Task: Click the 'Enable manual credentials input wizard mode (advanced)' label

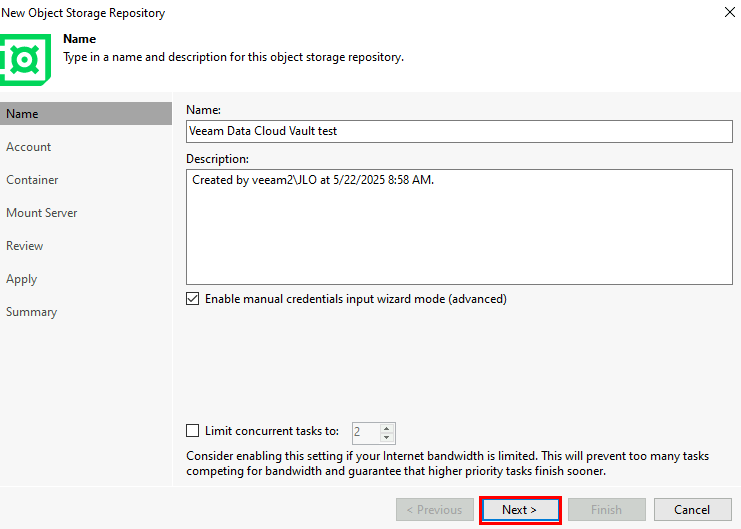Action: pyautogui.click(x=356, y=299)
